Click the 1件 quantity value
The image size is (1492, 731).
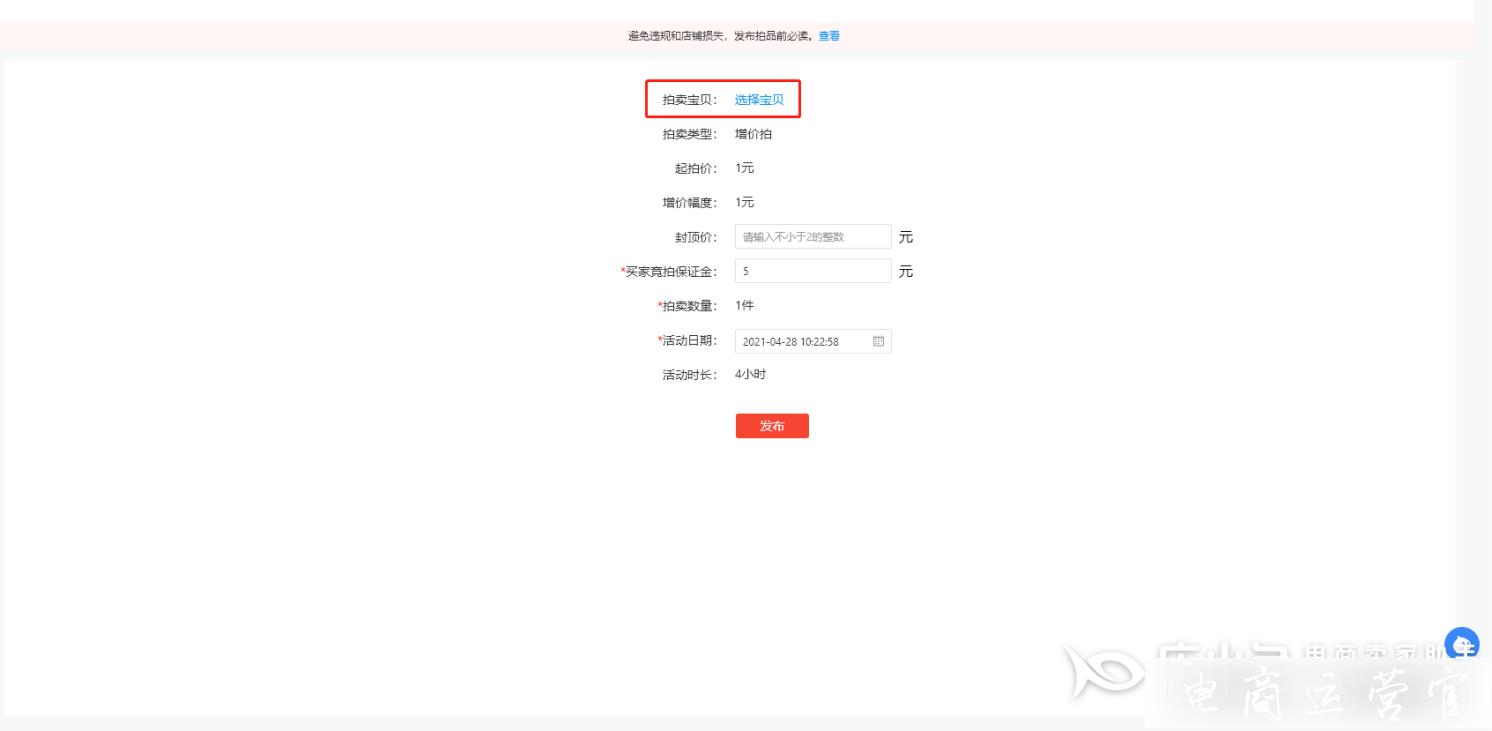744,306
